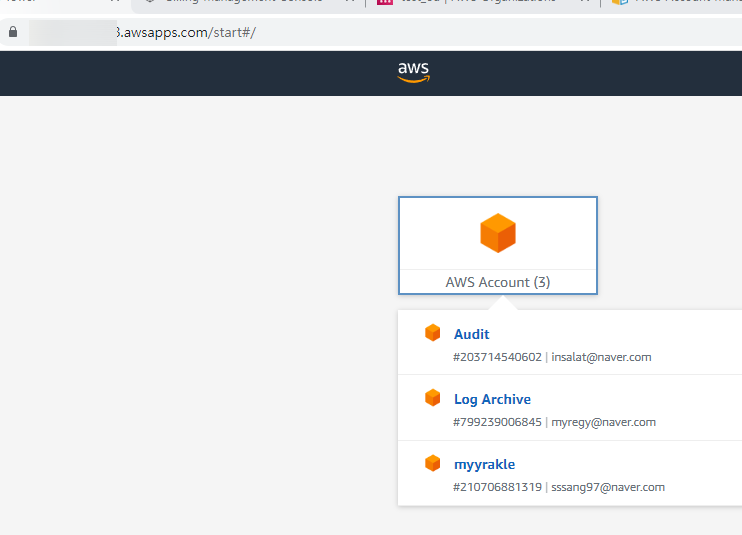
Task: Open the Audit account
Action: tap(471, 334)
